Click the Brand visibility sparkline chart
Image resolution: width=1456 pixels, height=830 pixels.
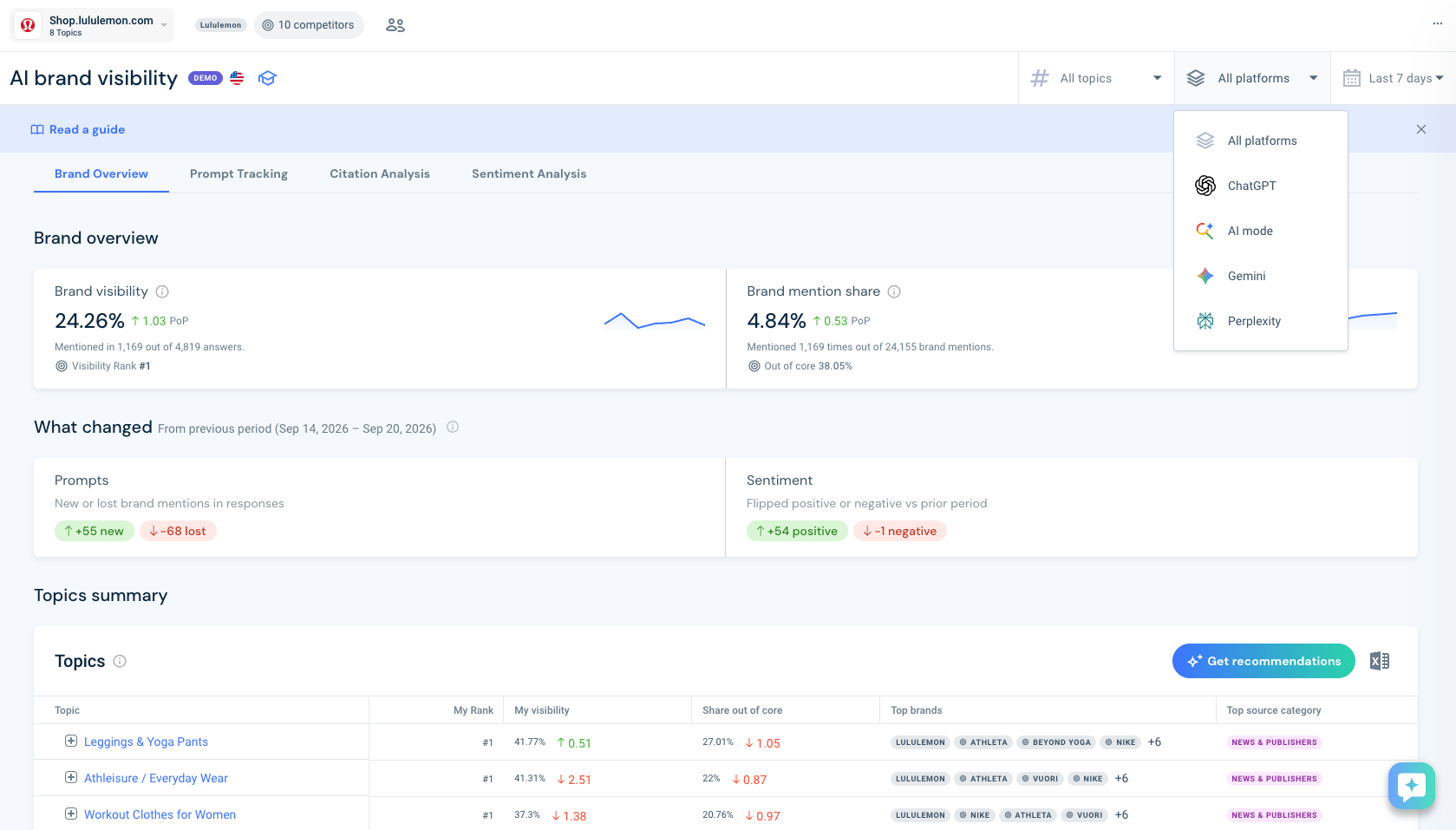pos(655,322)
